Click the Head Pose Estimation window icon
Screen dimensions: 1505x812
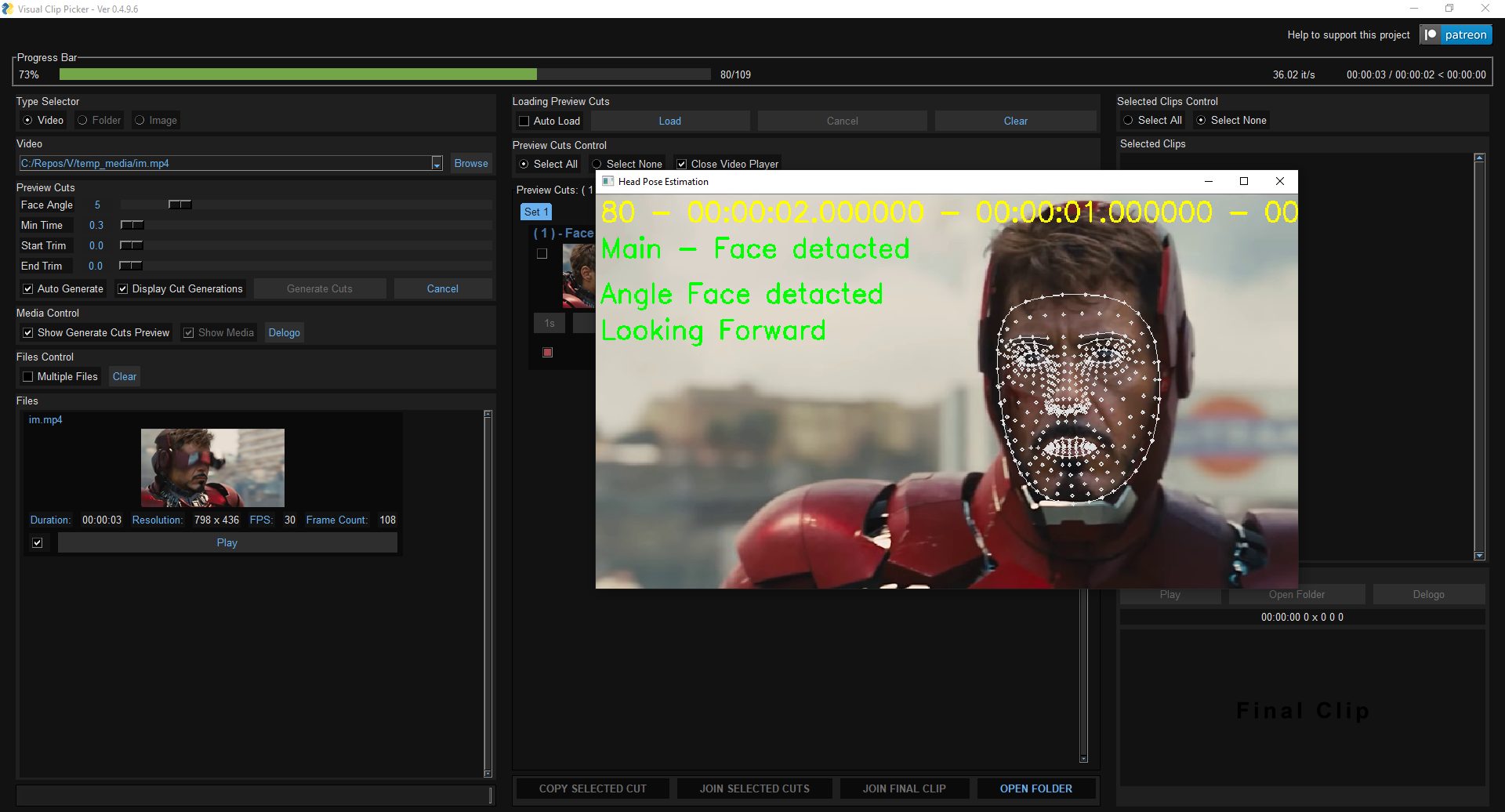pos(607,181)
